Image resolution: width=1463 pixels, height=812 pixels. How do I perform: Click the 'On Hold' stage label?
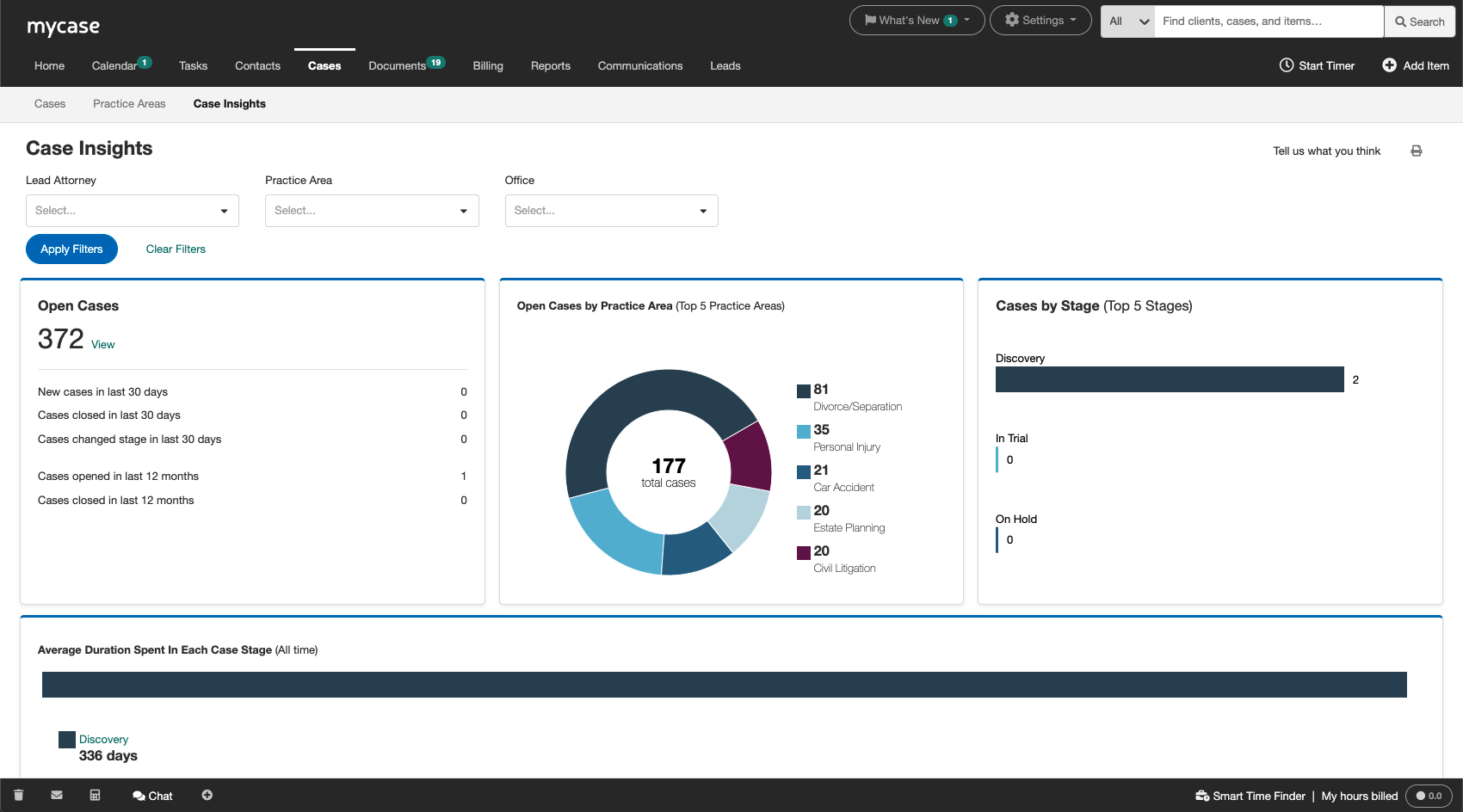[1016, 520]
